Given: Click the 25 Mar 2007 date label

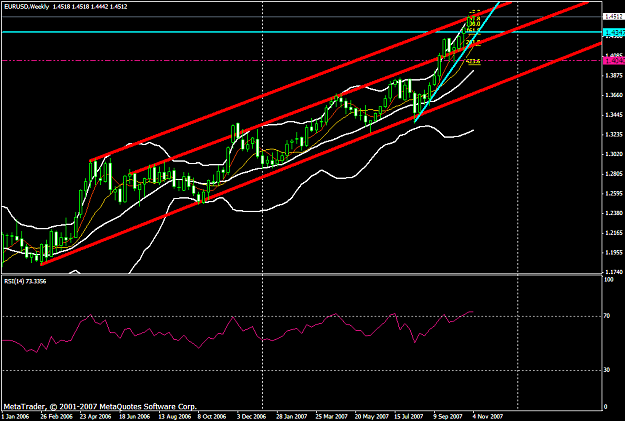Looking at the screenshot, I should coord(332,417).
